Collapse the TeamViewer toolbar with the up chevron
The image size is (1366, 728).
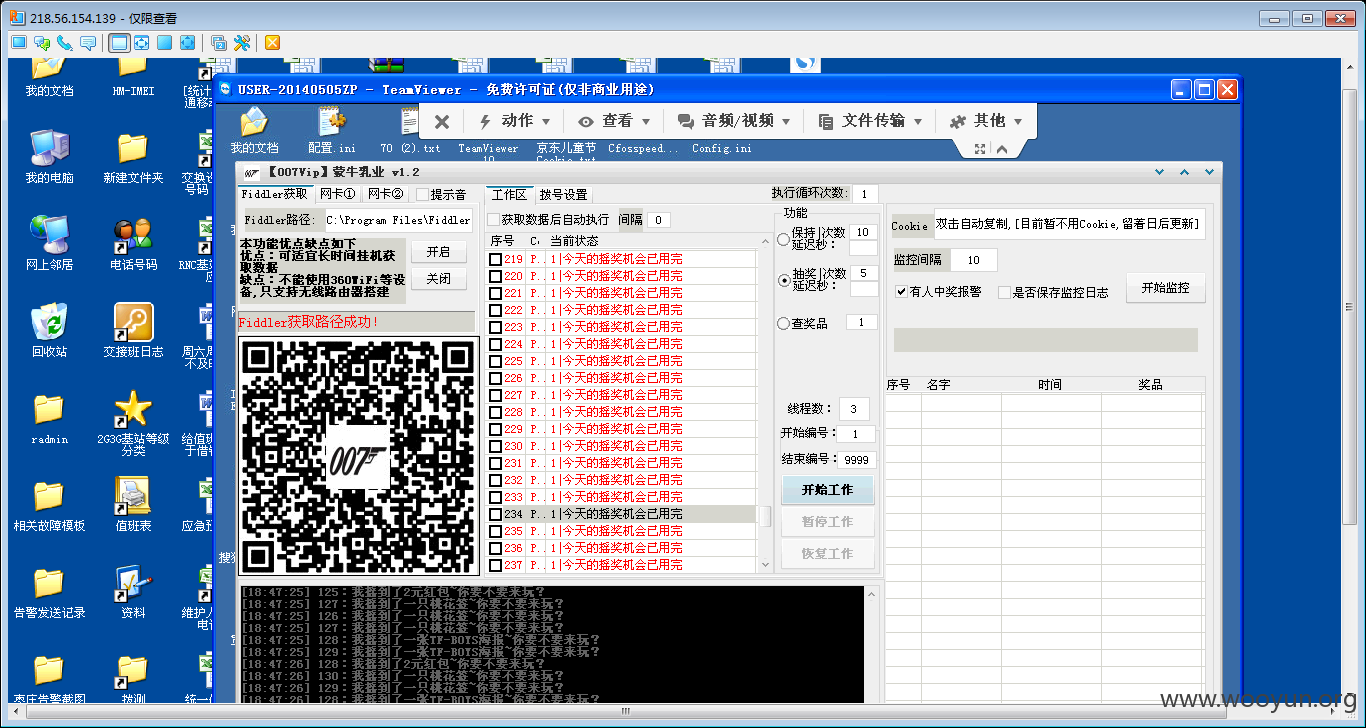pyautogui.click(x=1001, y=149)
